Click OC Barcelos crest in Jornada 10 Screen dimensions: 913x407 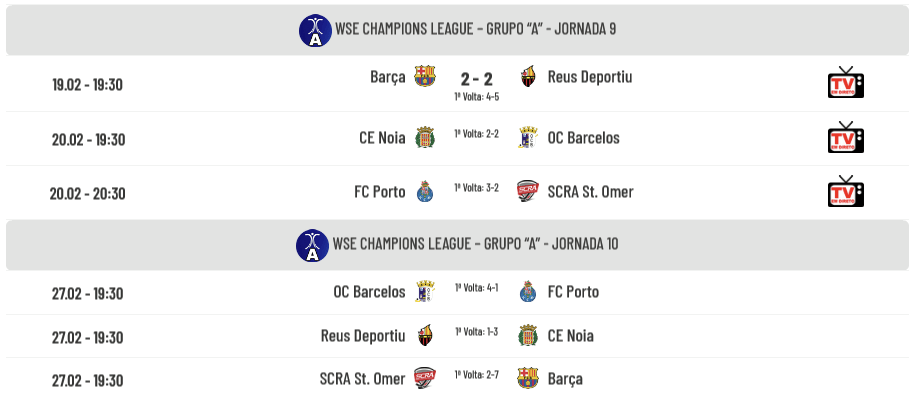tap(424, 291)
